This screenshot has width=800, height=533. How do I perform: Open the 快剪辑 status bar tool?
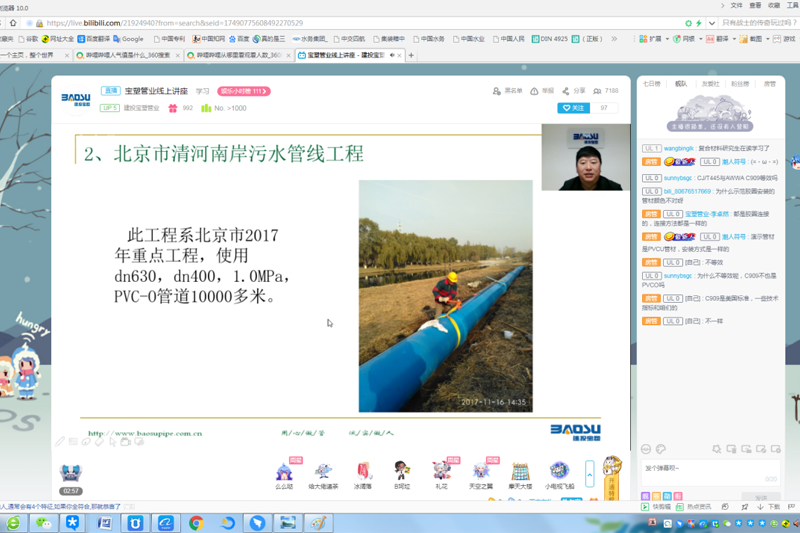(657, 506)
